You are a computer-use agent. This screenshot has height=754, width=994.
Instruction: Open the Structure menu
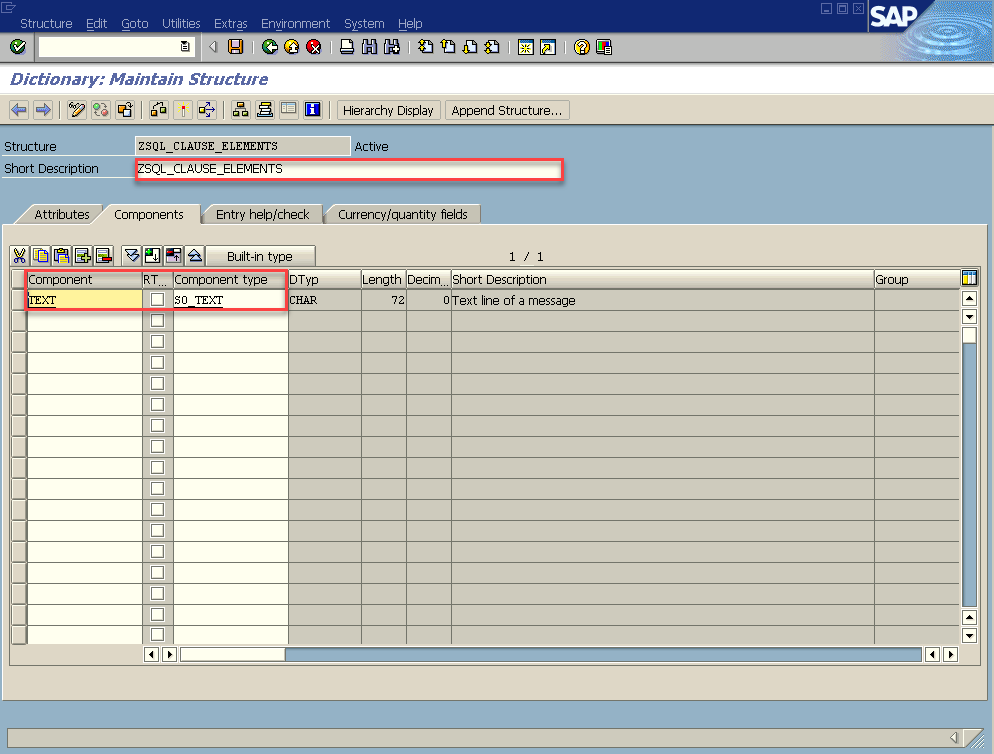click(x=46, y=23)
